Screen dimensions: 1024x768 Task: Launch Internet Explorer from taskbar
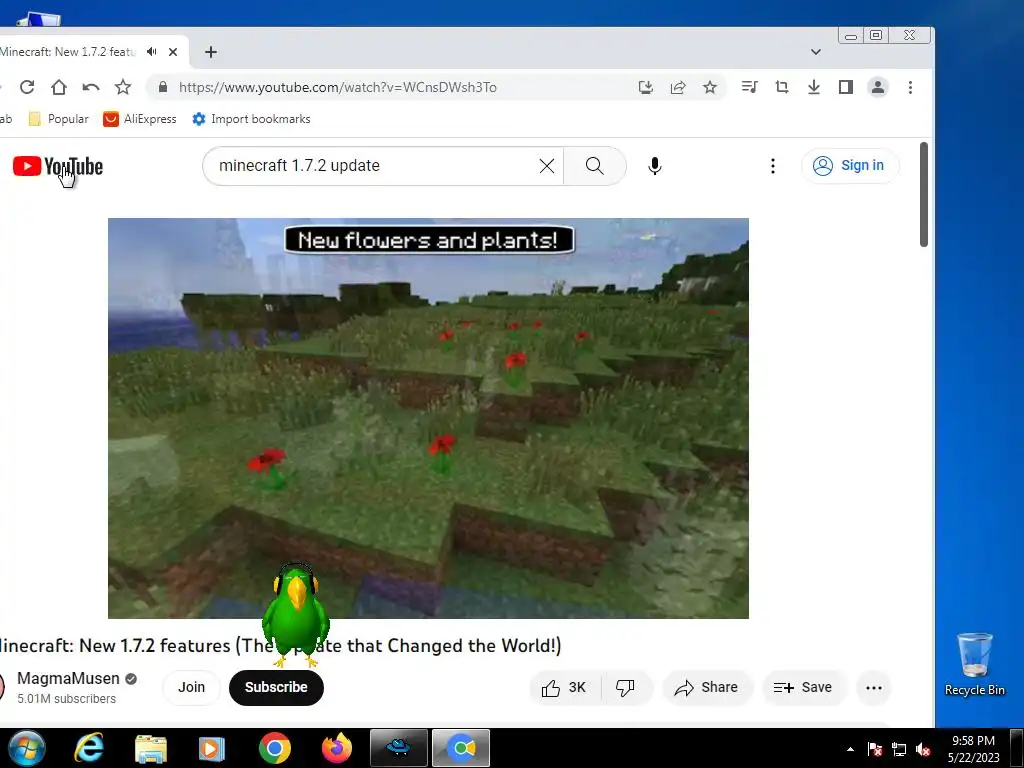pyautogui.click(x=88, y=748)
